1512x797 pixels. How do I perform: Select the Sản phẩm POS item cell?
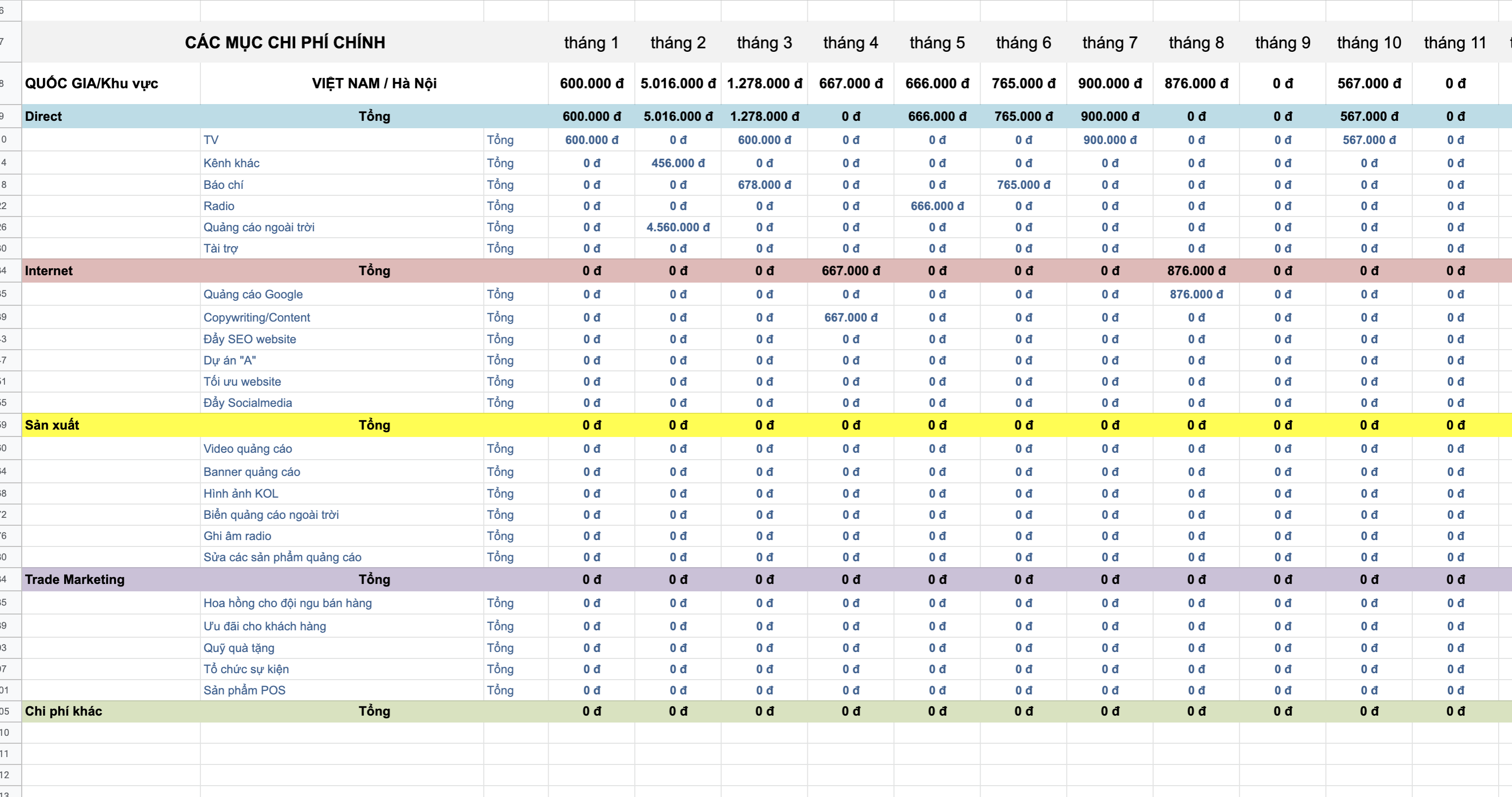pos(244,689)
